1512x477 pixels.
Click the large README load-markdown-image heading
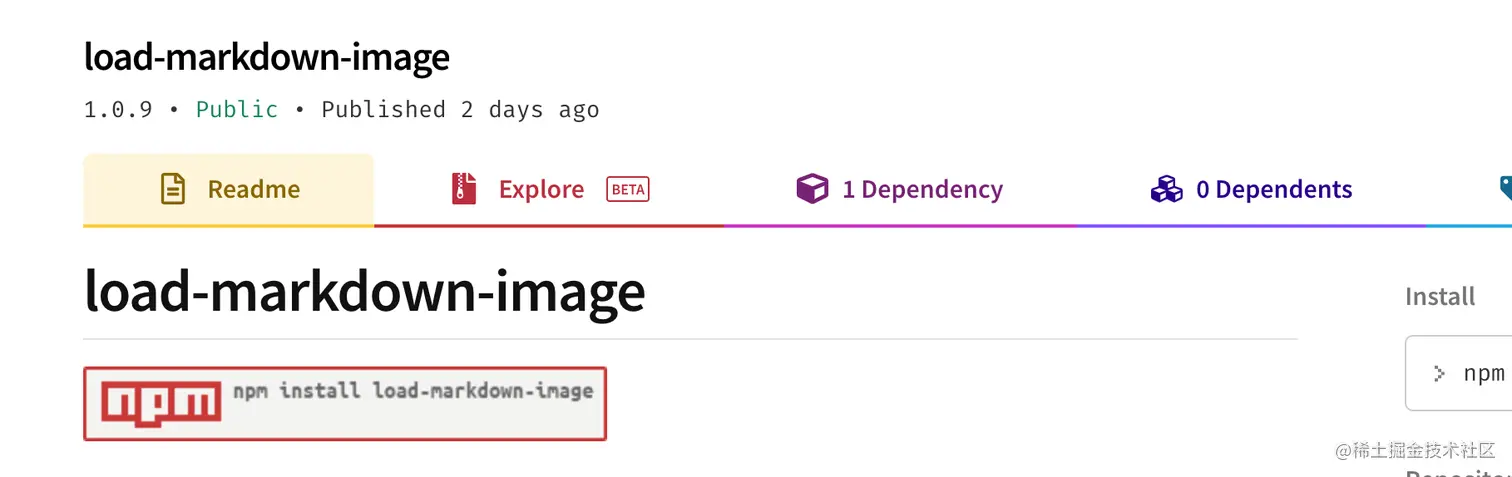pos(364,291)
